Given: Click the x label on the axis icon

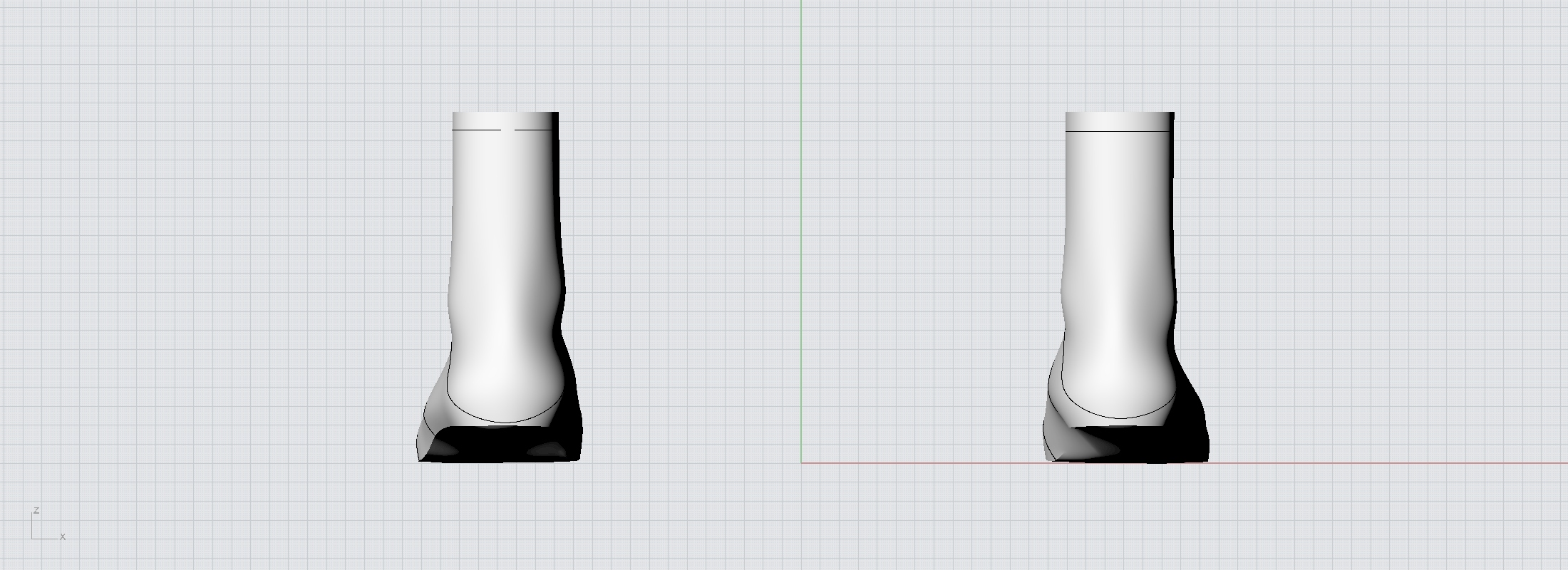Looking at the screenshot, I should [x=63, y=537].
